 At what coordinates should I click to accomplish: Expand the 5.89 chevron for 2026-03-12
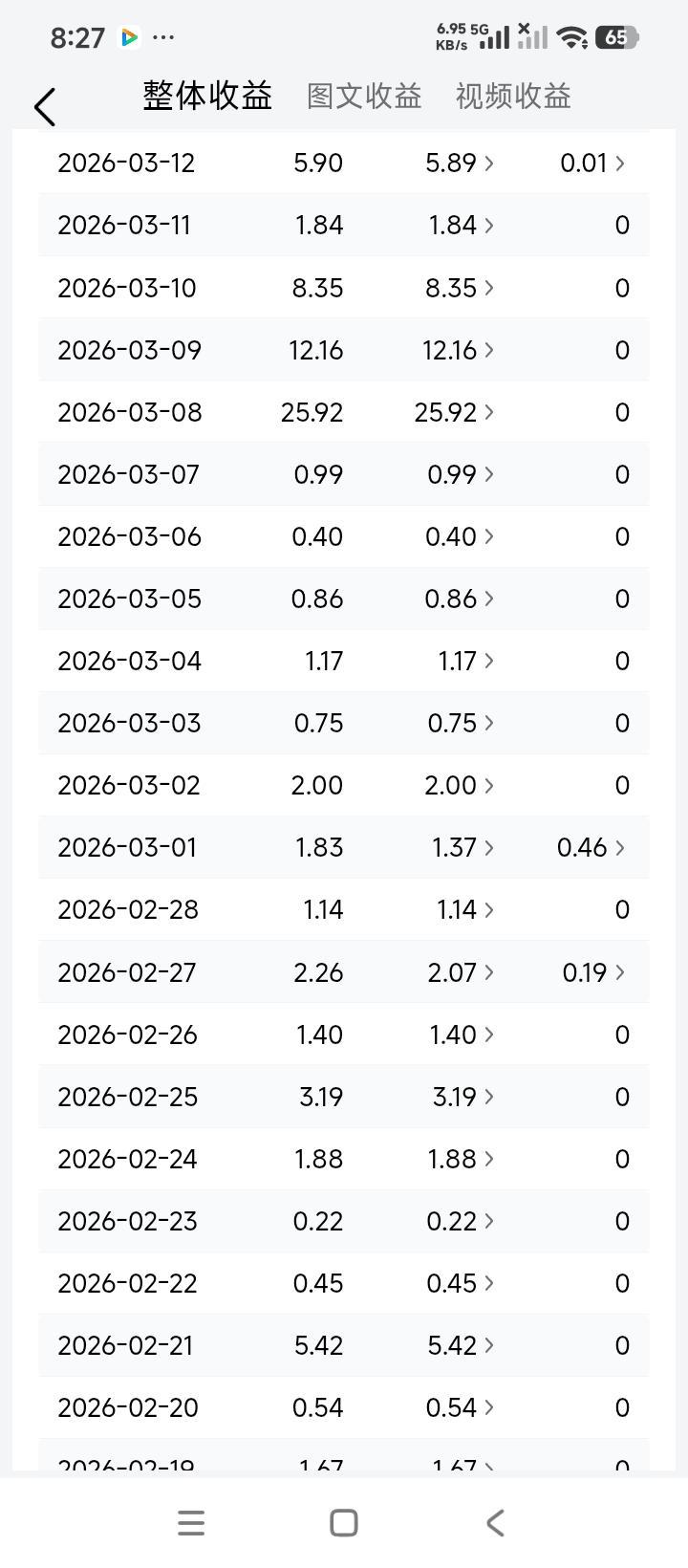coord(489,163)
